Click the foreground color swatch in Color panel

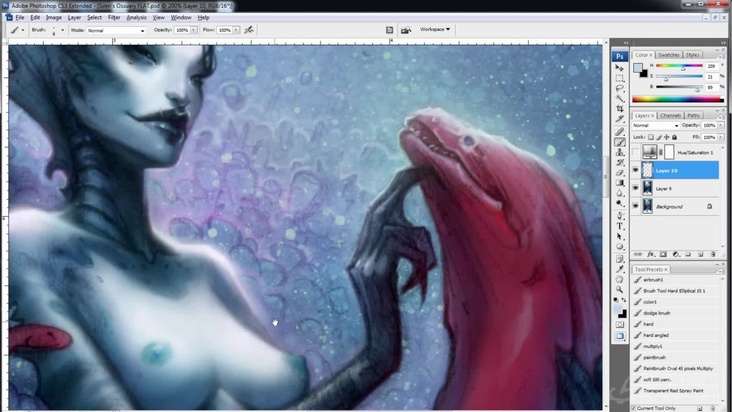[x=637, y=68]
